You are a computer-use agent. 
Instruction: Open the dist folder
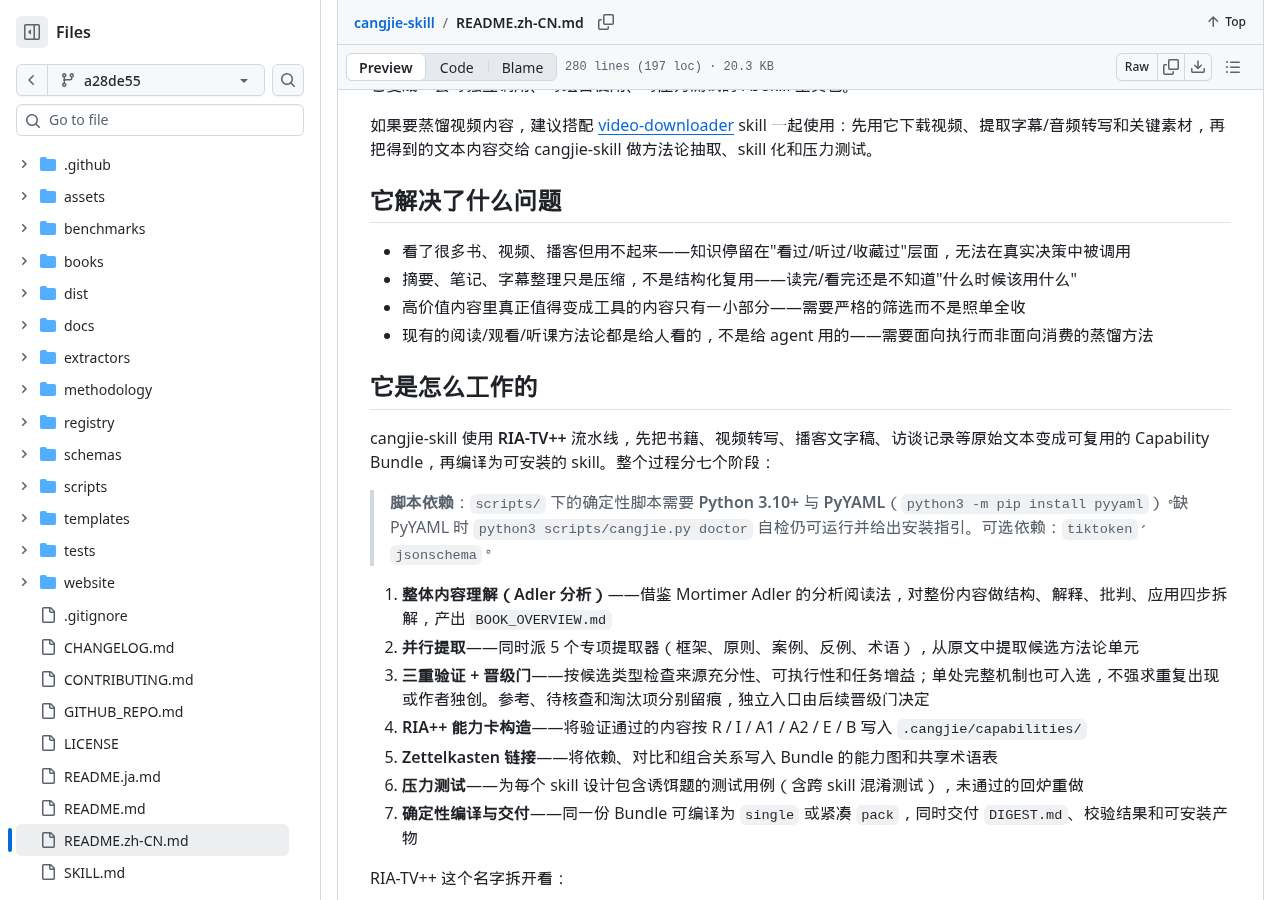[x=76, y=294]
